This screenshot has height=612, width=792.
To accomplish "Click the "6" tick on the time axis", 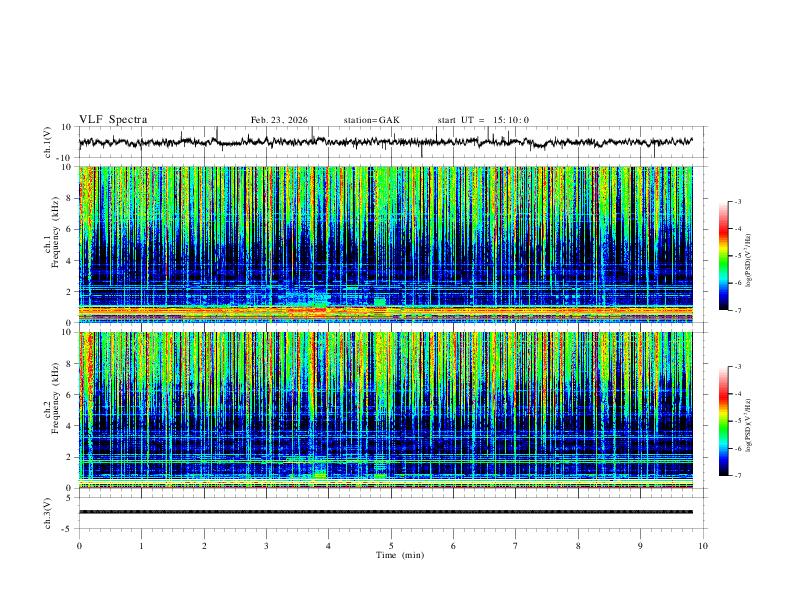I will point(454,546).
